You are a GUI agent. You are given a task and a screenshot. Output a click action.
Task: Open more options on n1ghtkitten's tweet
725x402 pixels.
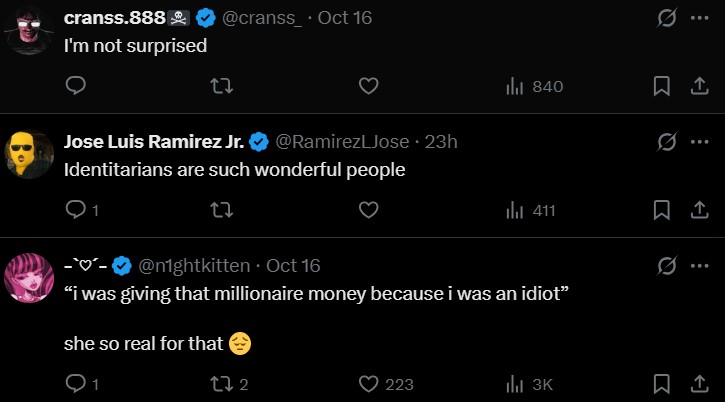(699, 266)
